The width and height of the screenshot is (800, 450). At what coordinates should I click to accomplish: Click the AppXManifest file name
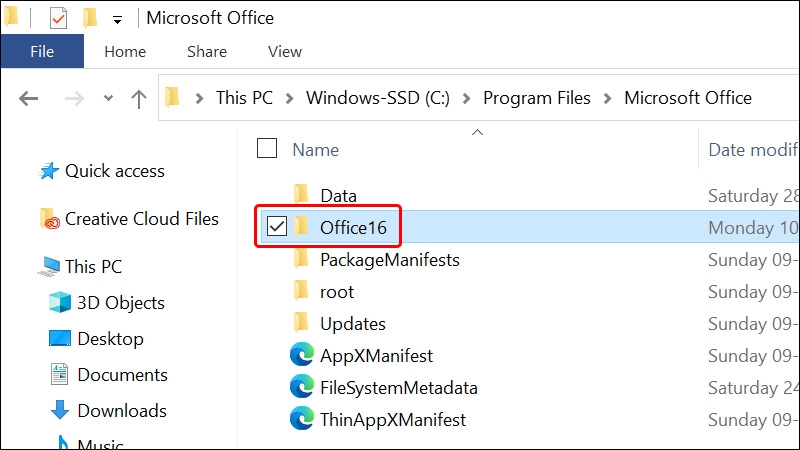coord(376,356)
